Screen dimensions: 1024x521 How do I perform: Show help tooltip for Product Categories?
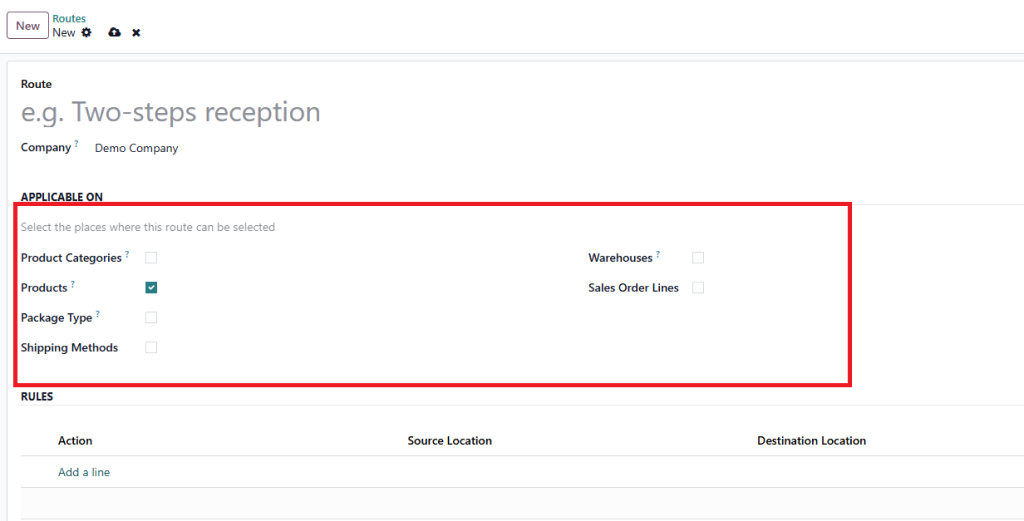click(127, 255)
